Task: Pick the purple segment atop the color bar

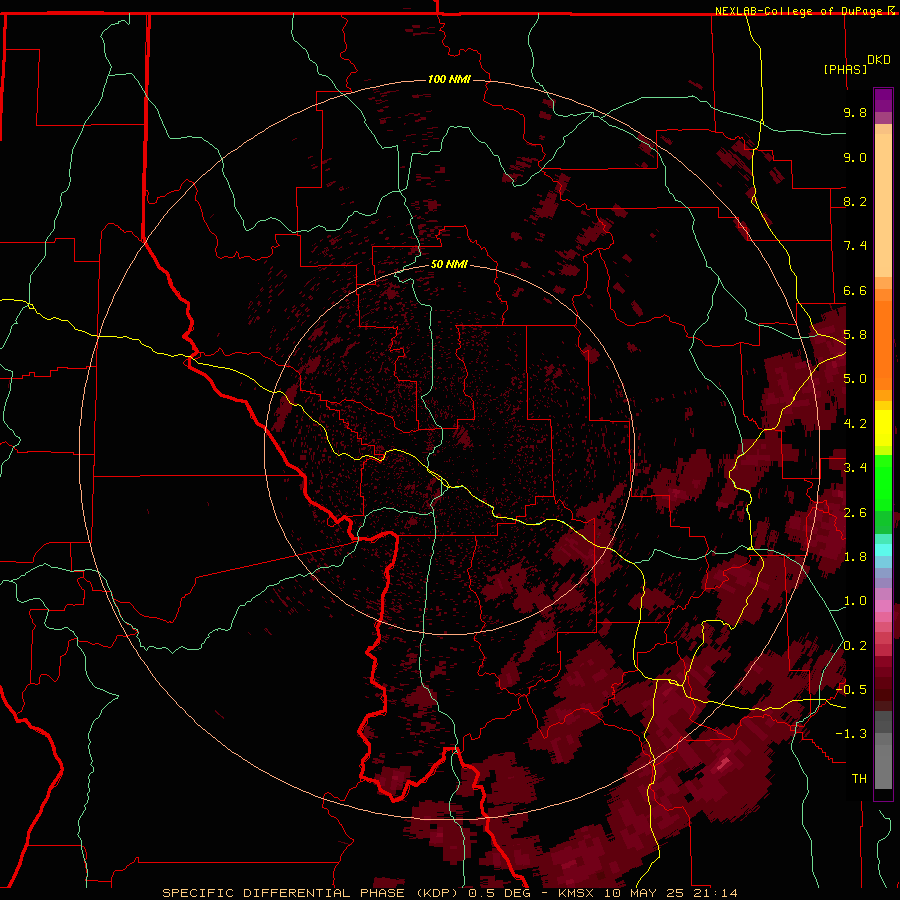Action: pos(883,100)
